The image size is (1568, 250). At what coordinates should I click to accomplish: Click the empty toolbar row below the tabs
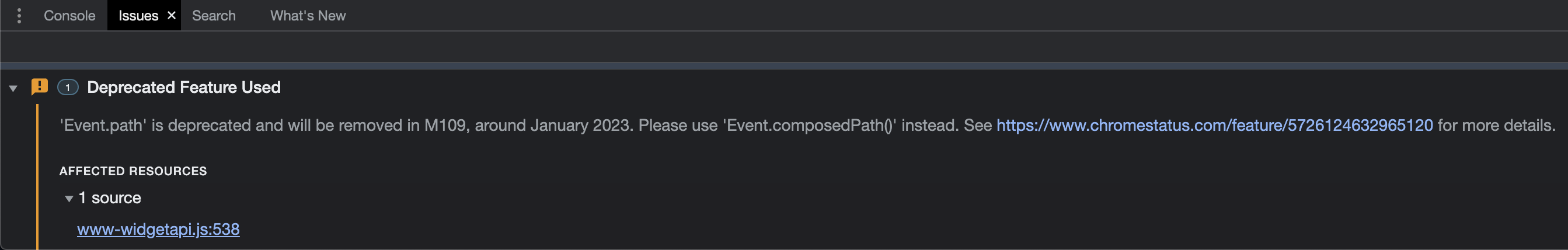(784, 46)
